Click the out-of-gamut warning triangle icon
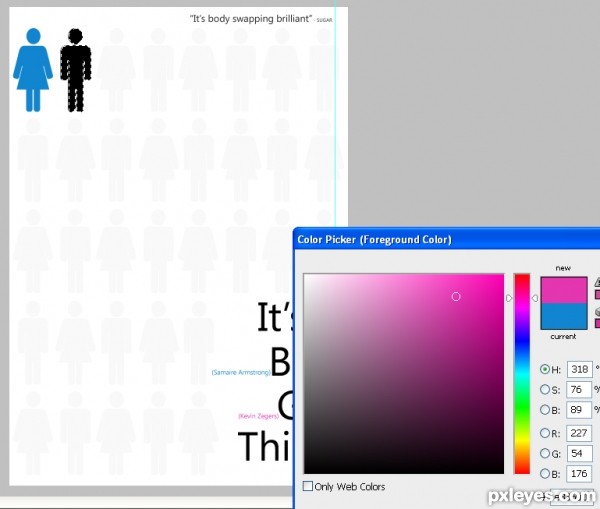This screenshot has height=509, width=600. pyautogui.click(x=597, y=282)
